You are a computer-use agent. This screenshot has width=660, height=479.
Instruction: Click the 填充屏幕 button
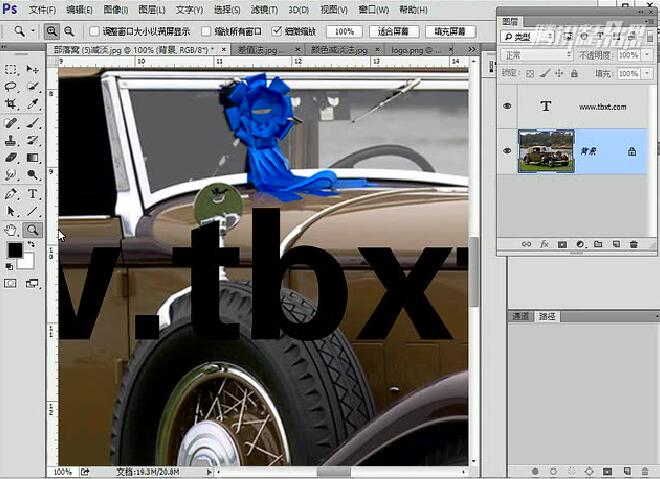(450, 32)
